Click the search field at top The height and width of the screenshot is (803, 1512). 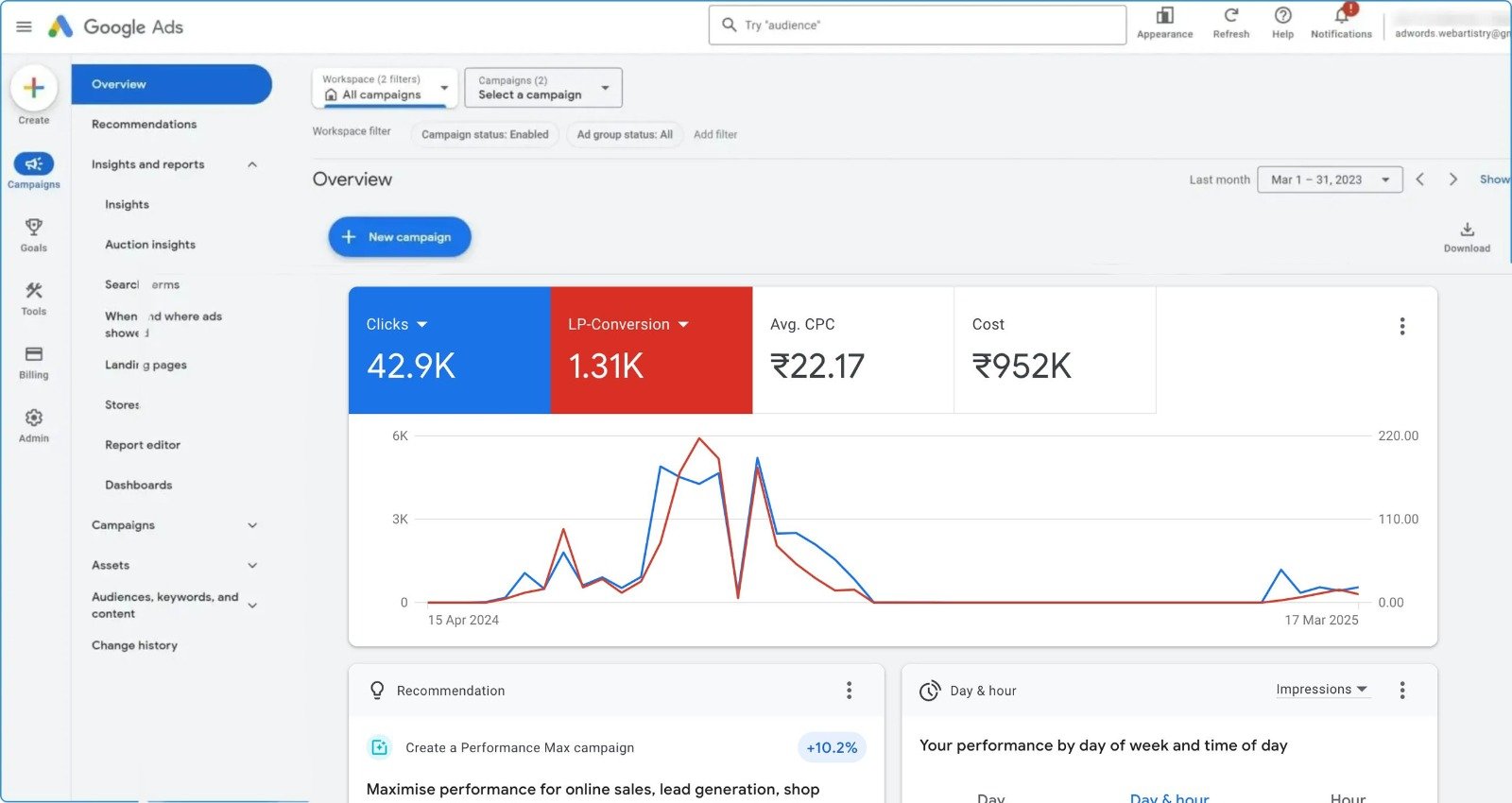pos(917,26)
